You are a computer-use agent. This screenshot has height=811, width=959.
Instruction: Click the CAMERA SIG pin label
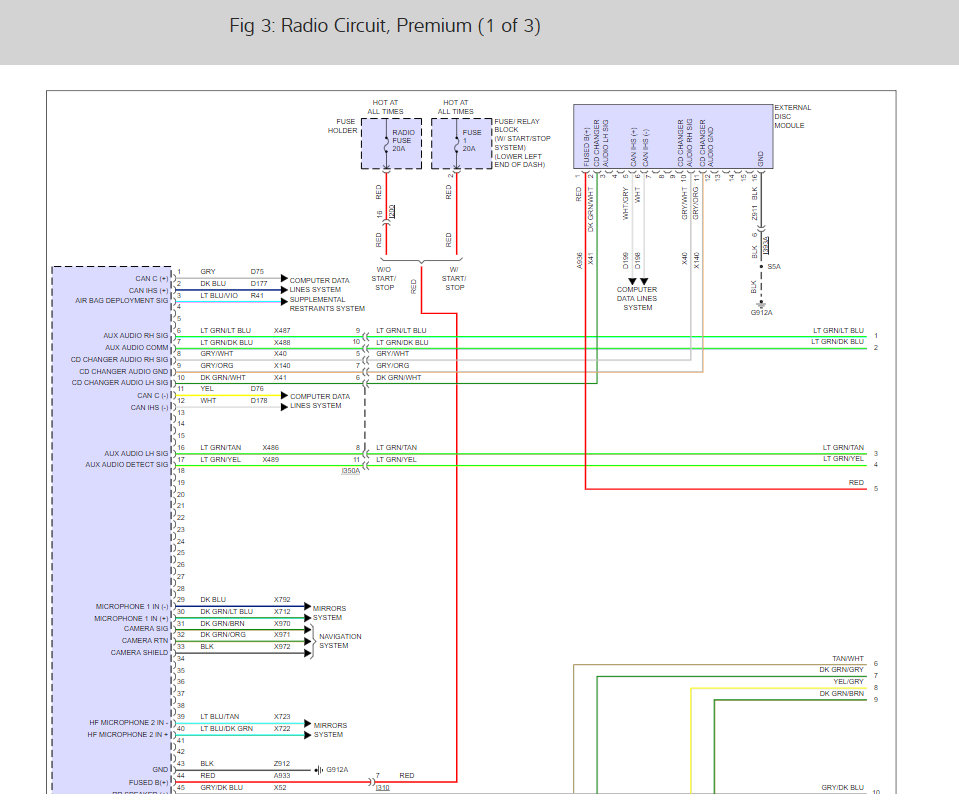[146, 629]
